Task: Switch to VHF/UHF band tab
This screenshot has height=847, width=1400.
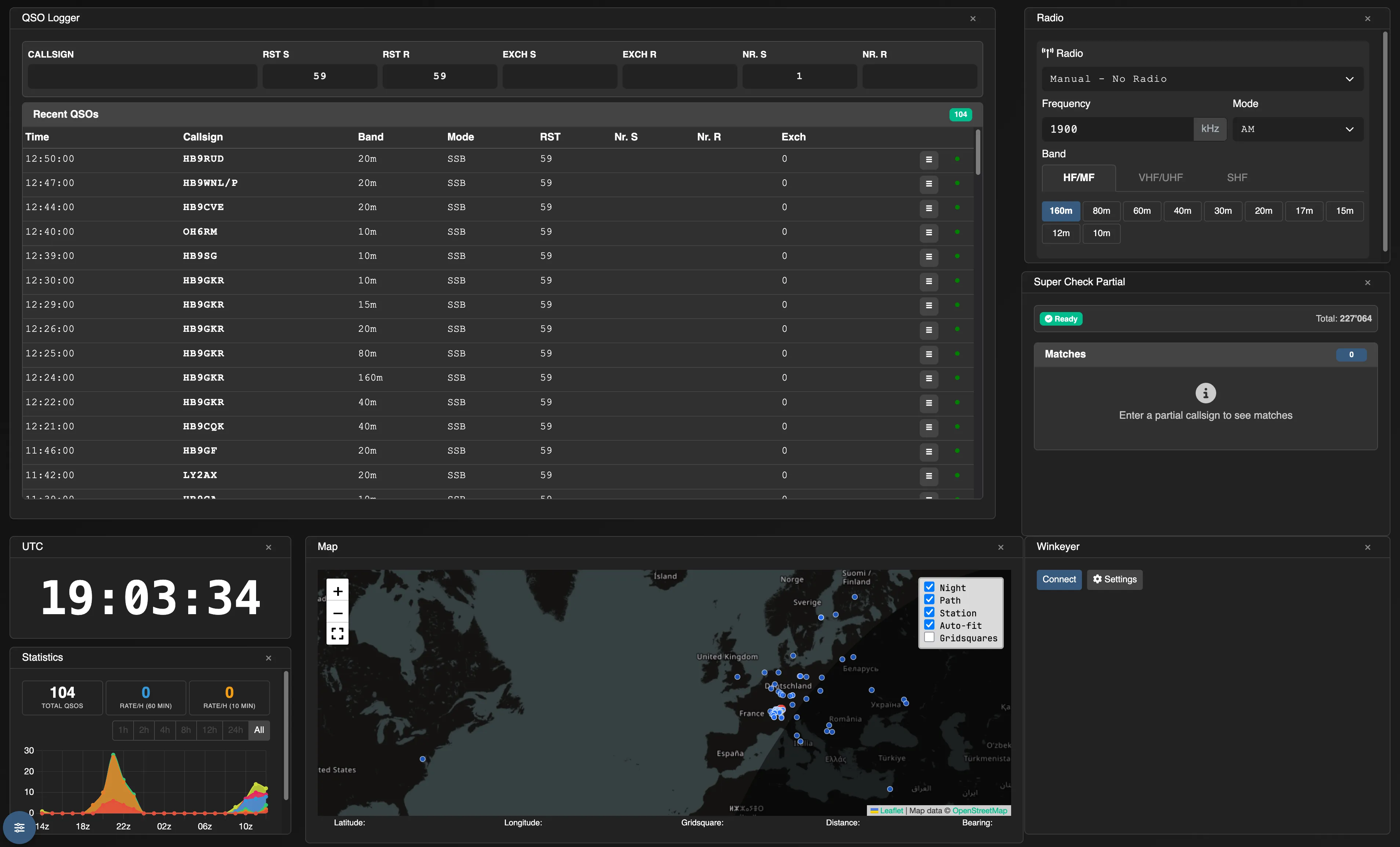Action: click(1160, 178)
